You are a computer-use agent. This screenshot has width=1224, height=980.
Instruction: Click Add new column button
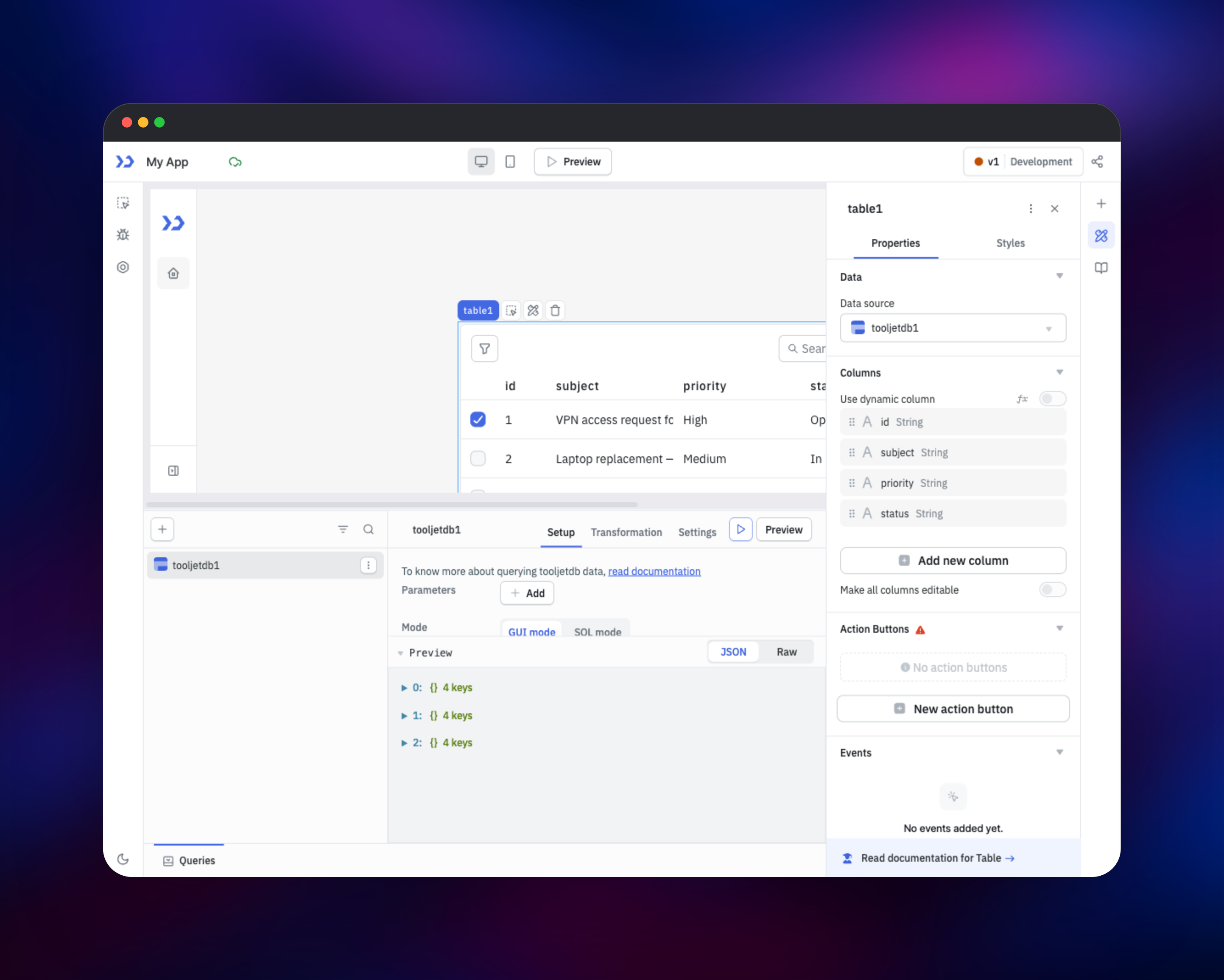953,561
